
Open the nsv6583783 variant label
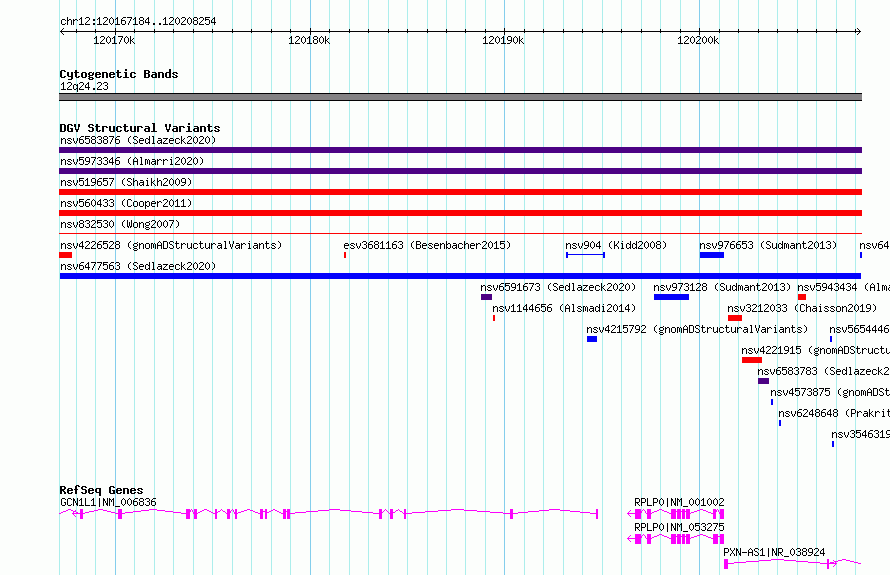click(823, 371)
